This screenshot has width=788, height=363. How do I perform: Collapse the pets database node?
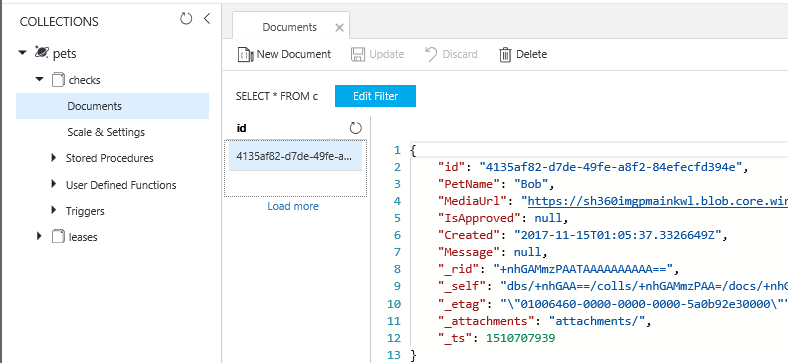[22, 52]
